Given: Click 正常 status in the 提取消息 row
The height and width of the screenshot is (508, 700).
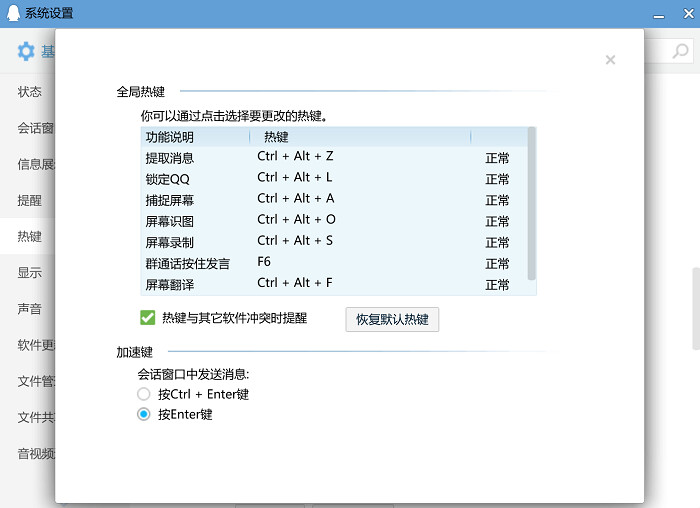Looking at the screenshot, I should point(497,158).
